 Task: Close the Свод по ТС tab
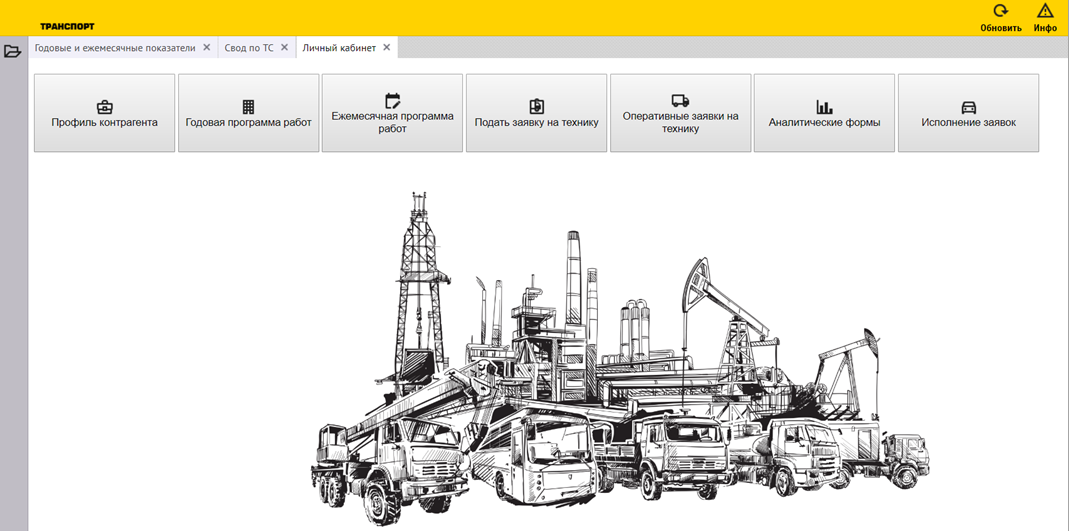285,48
